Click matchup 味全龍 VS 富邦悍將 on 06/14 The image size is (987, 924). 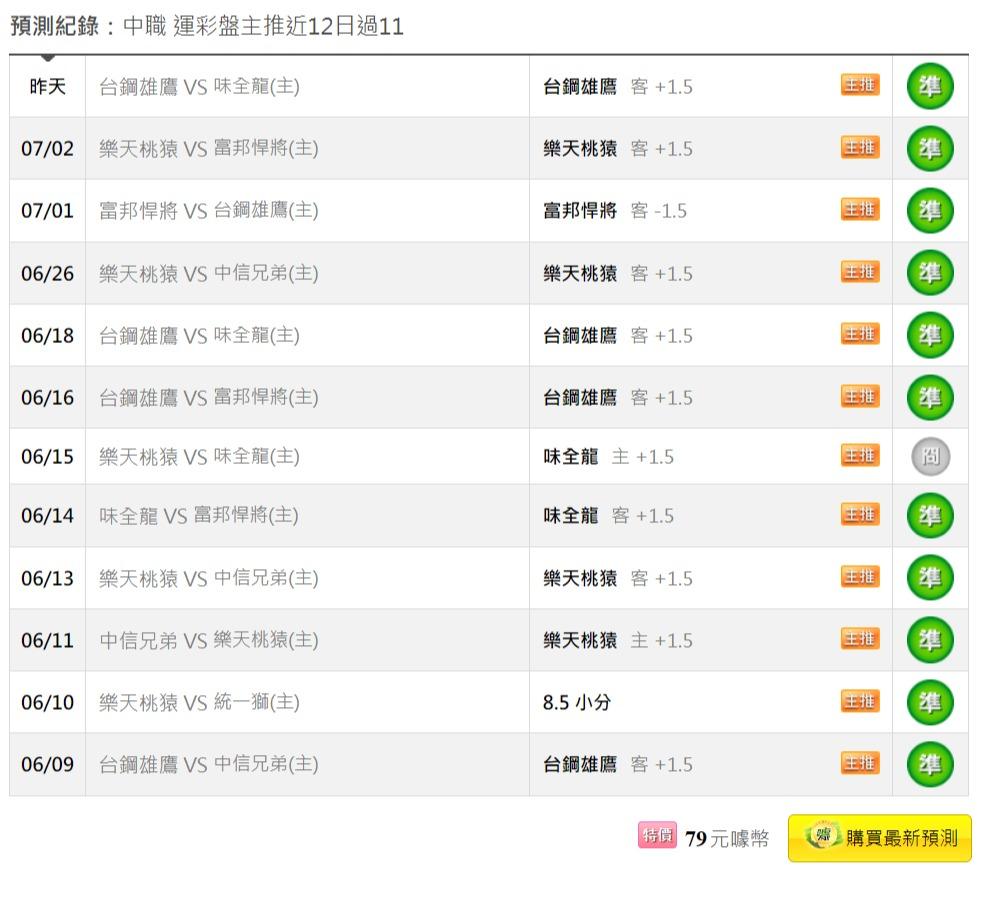199,516
